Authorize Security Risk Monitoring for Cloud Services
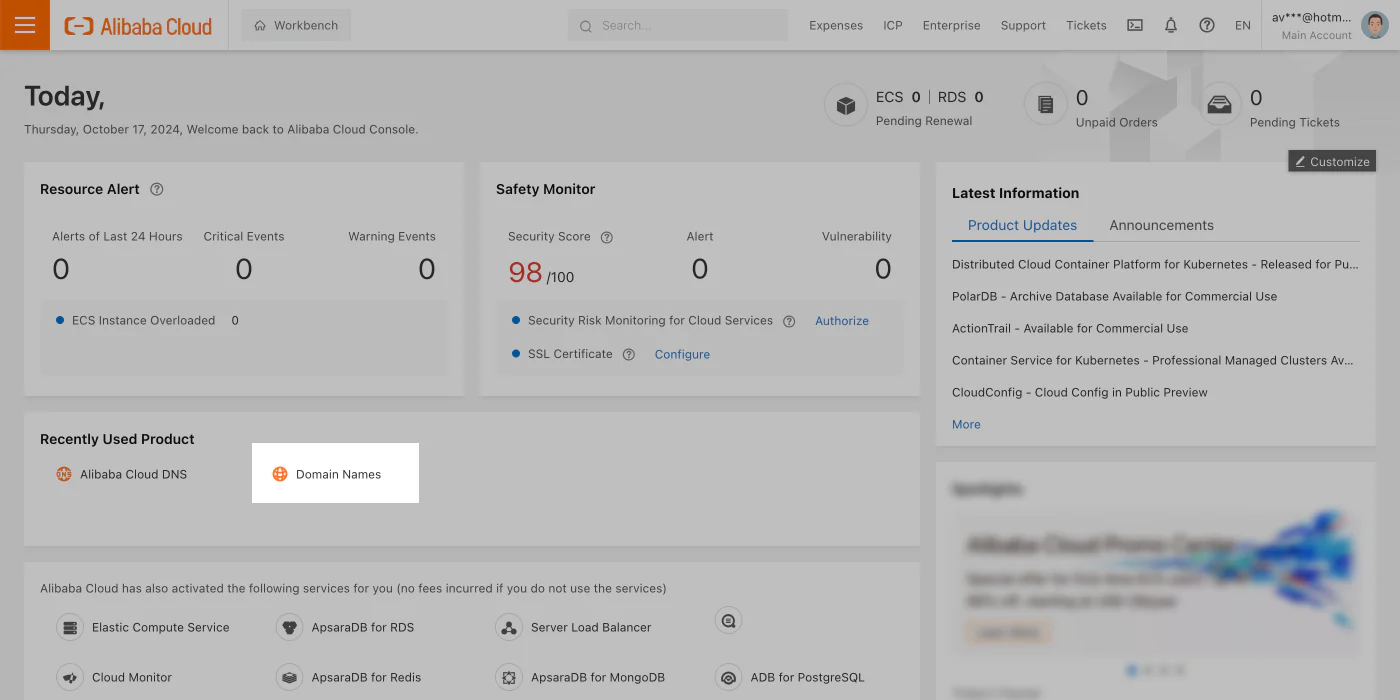The width and height of the screenshot is (1400, 700). (x=841, y=321)
